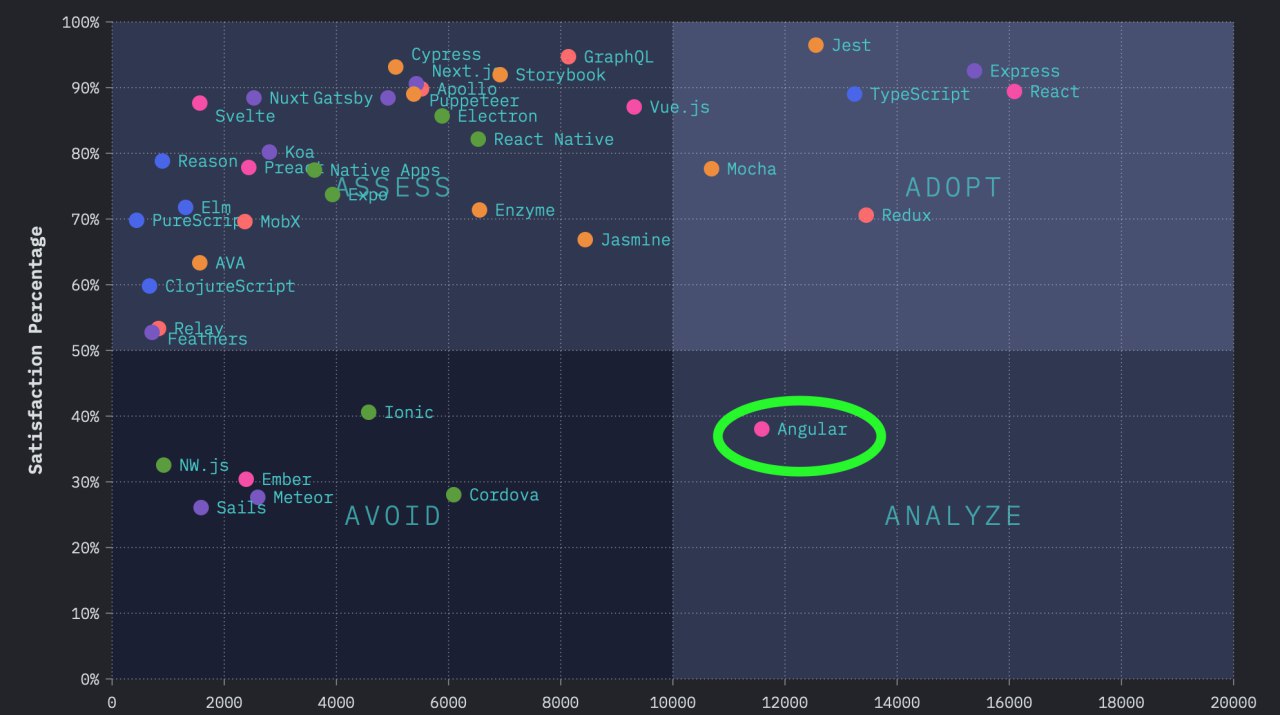Select the Redux data point
This screenshot has height=715, width=1280.
tap(866, 215)
